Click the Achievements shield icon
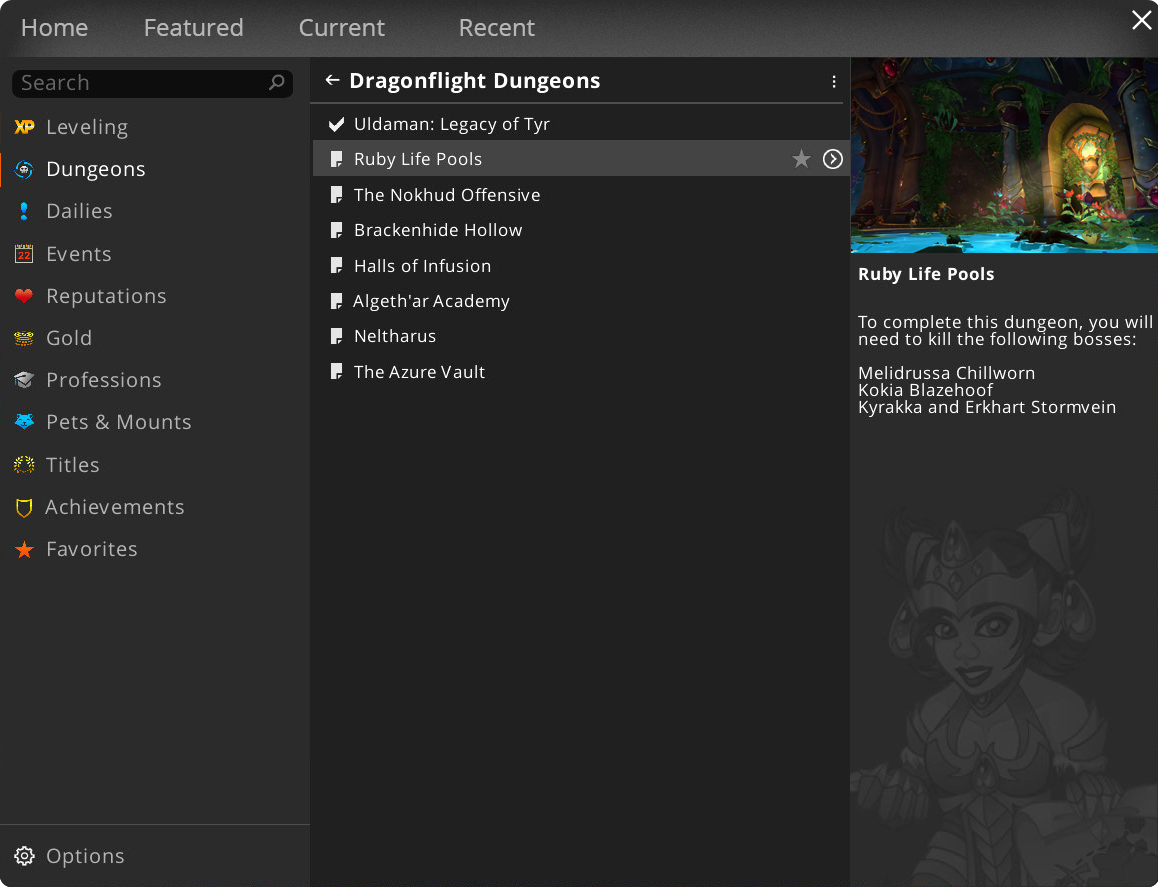The width and height of the screenshot is (1158, 887). click(x=24, y=507)
